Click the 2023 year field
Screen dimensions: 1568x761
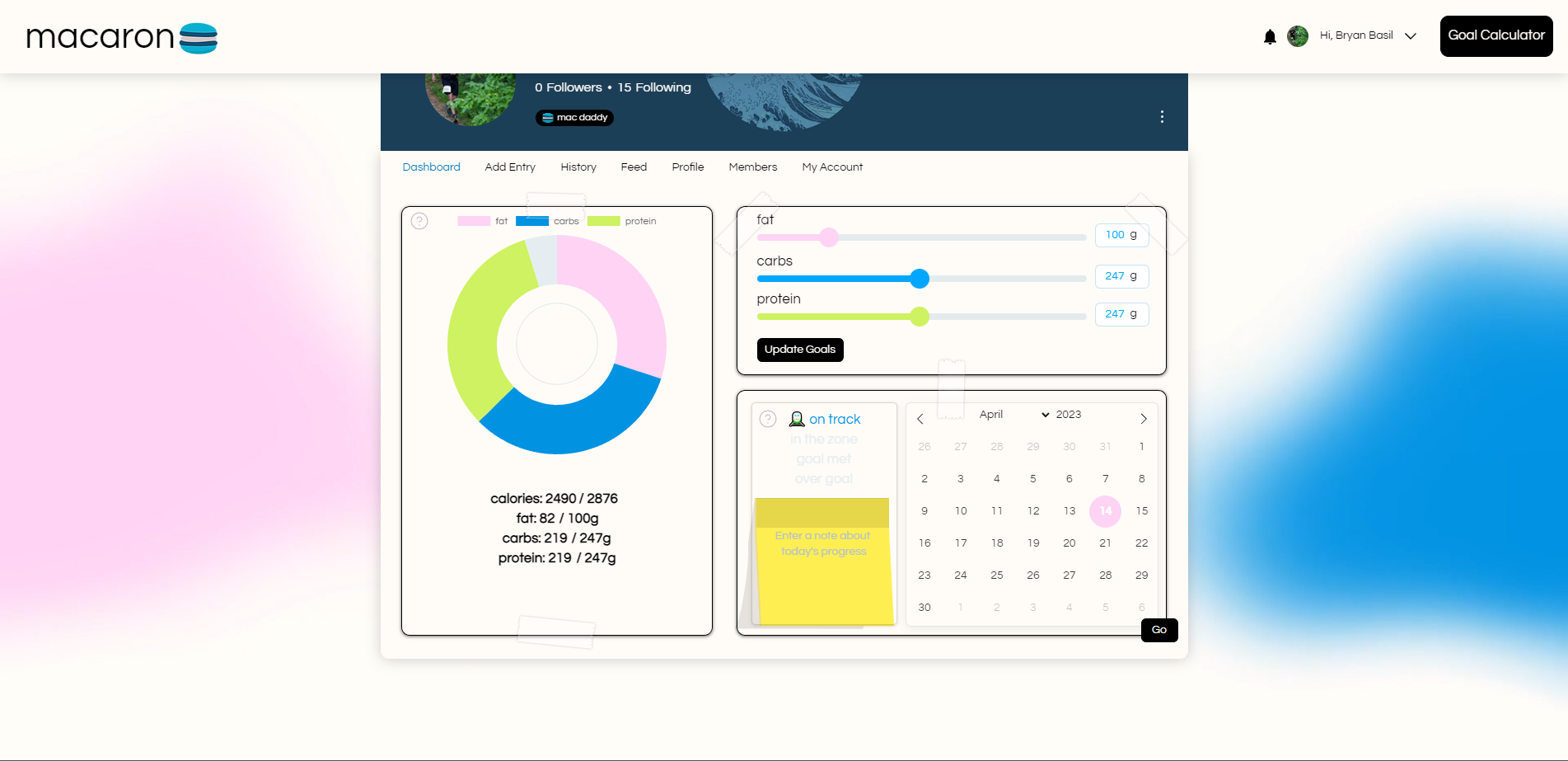[x=1069, y=415]
